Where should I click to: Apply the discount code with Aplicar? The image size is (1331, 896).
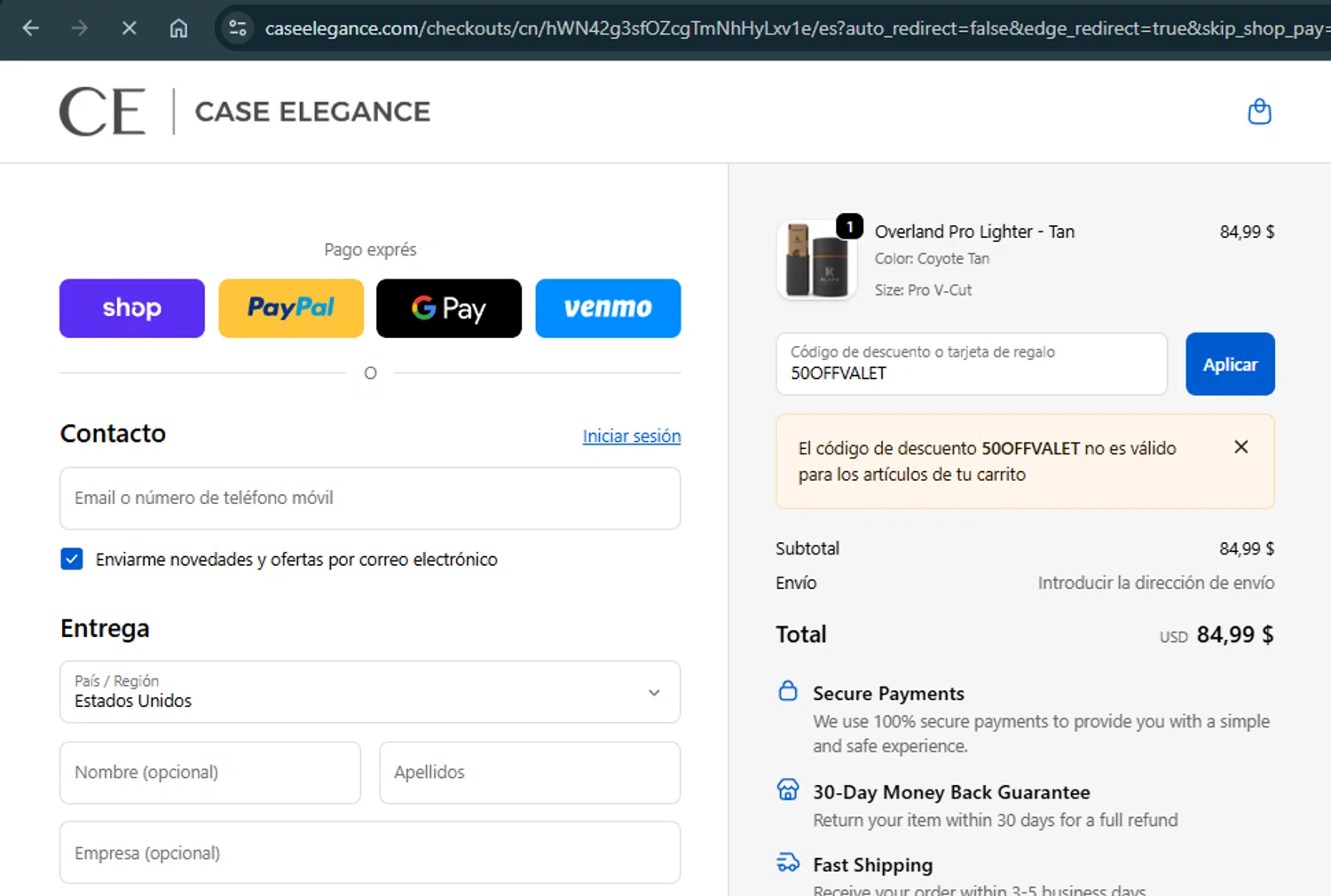[1230, 364]
